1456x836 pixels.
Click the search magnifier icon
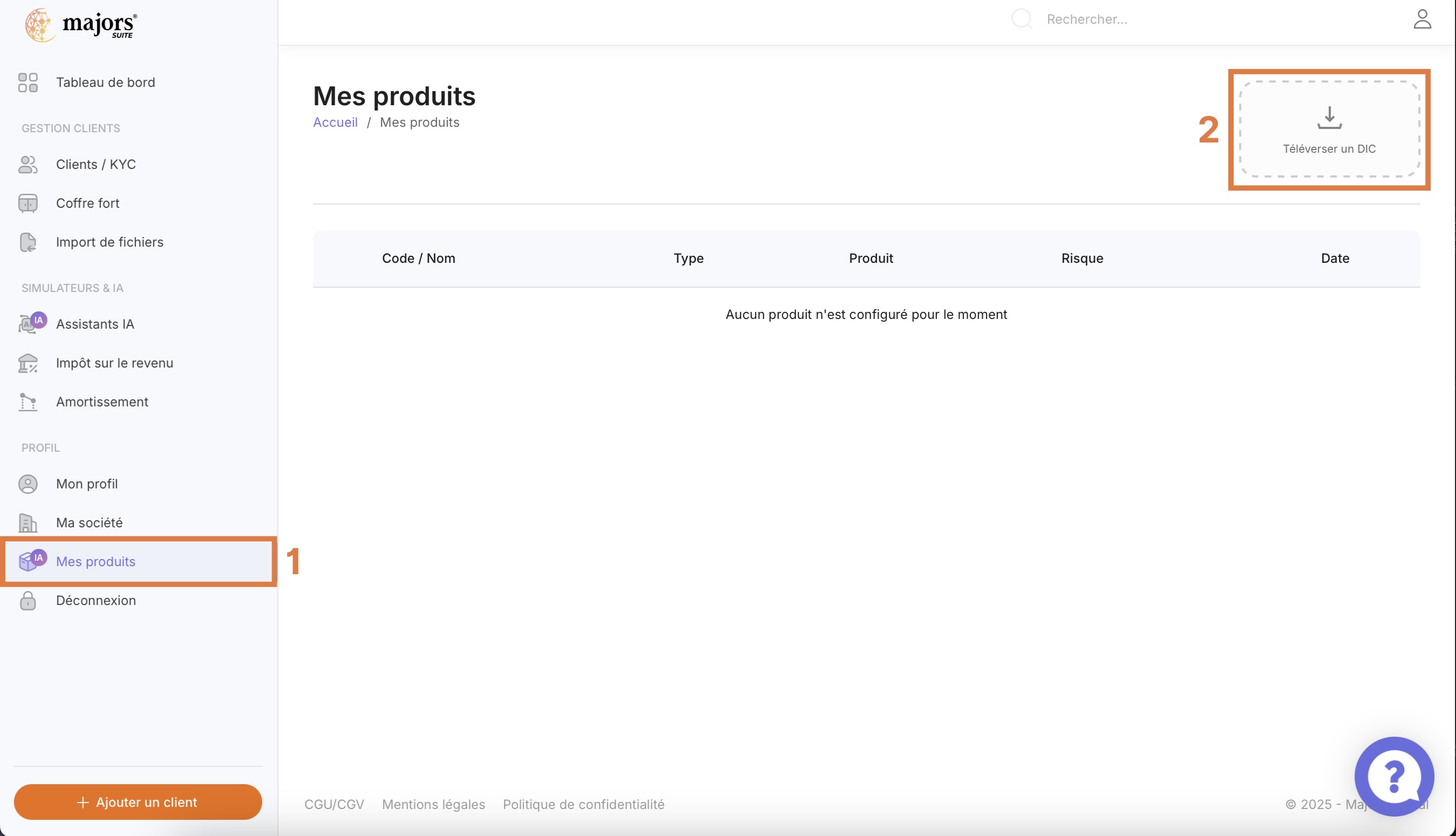tap(1023, 19)
